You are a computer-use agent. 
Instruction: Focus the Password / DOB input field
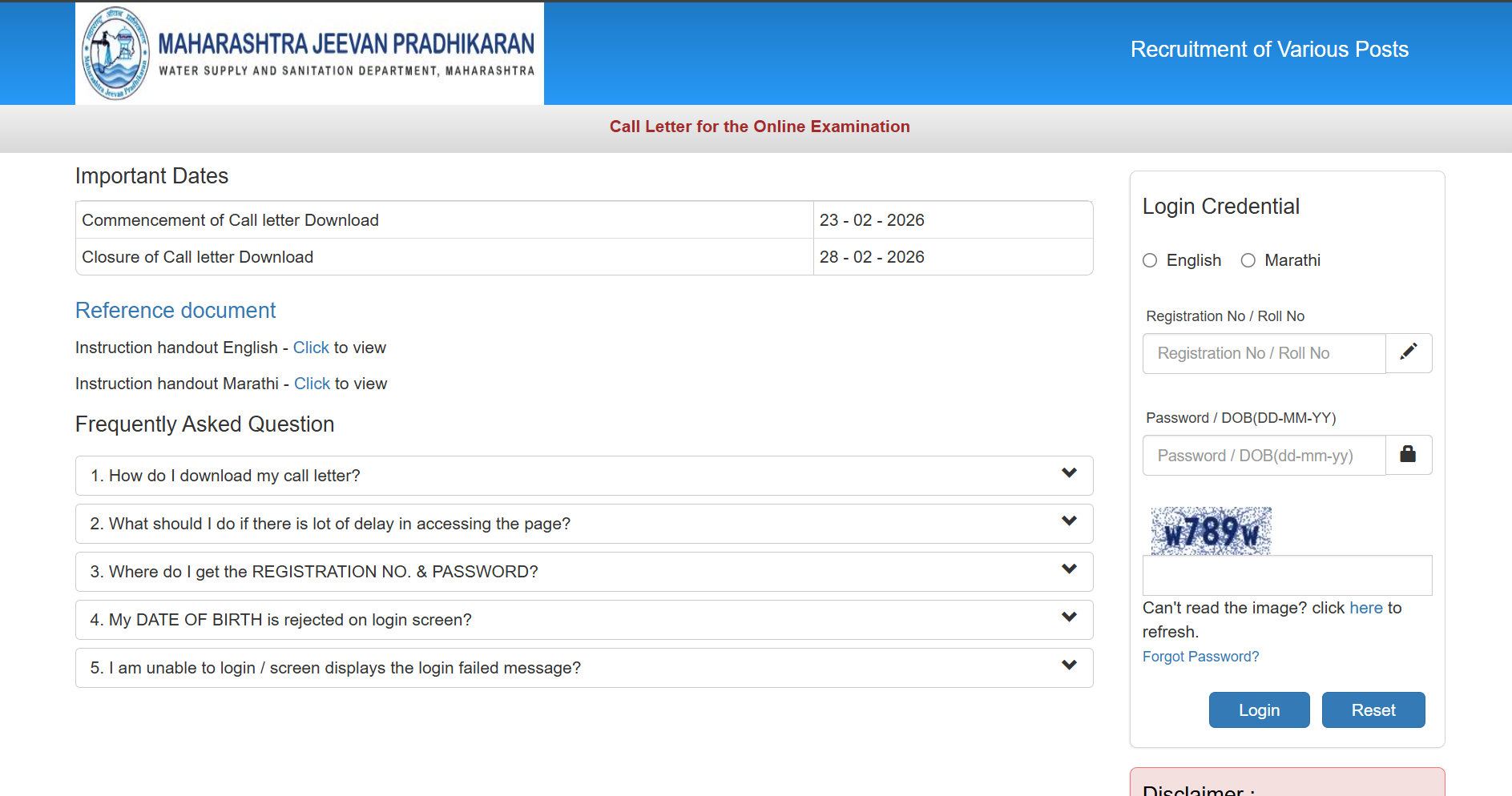coord(1264,456)
